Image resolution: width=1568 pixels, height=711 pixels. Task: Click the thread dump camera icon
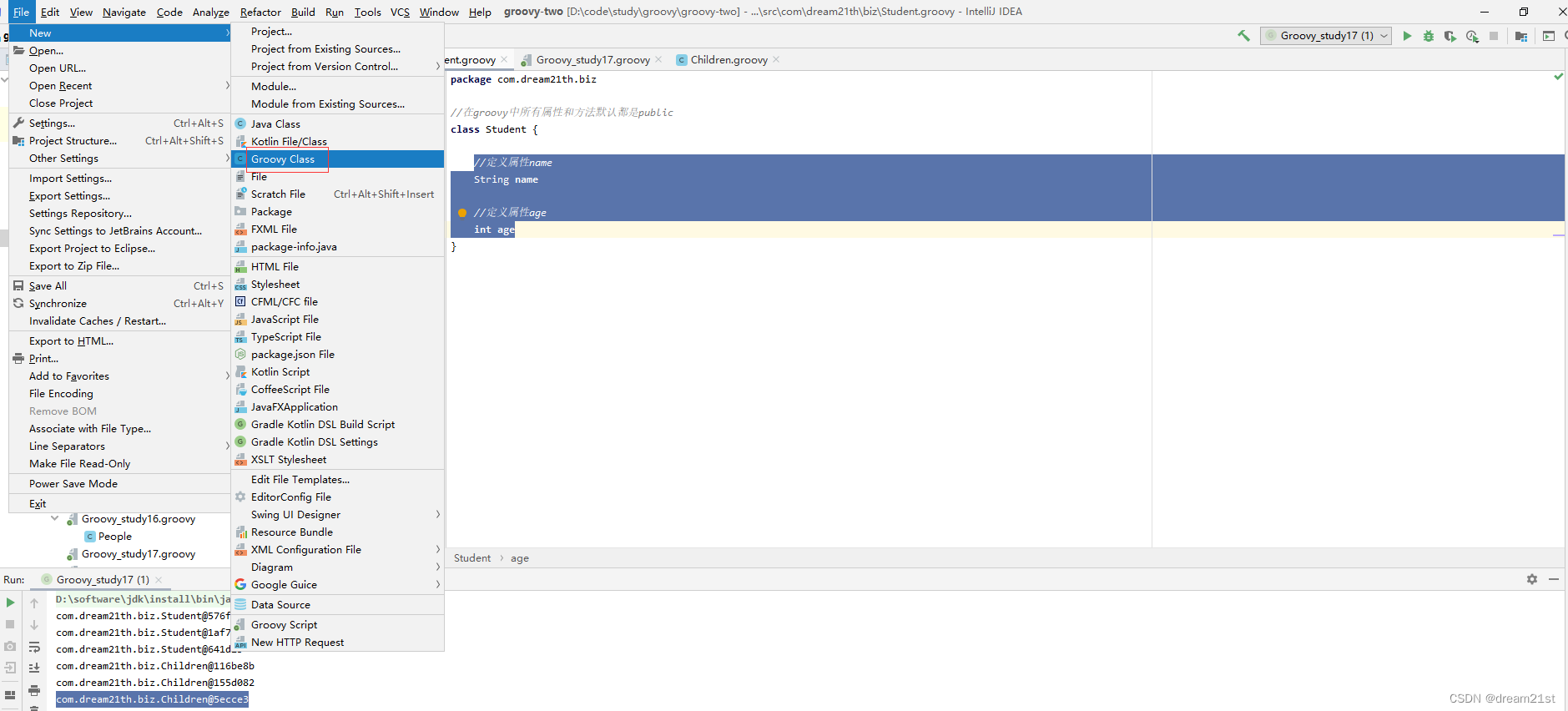click(10, 647)
